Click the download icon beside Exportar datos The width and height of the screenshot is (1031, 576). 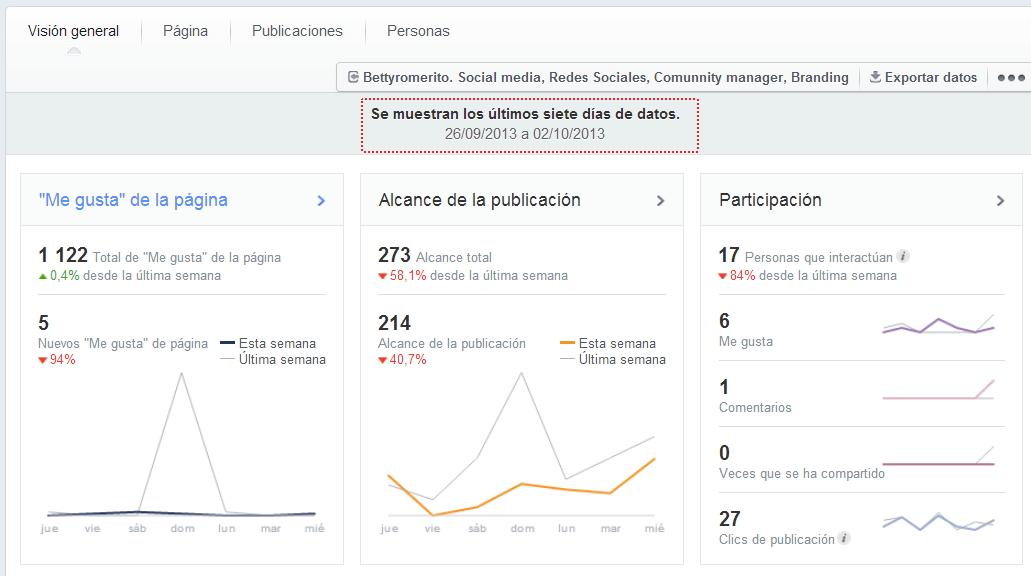pos(875,77)
